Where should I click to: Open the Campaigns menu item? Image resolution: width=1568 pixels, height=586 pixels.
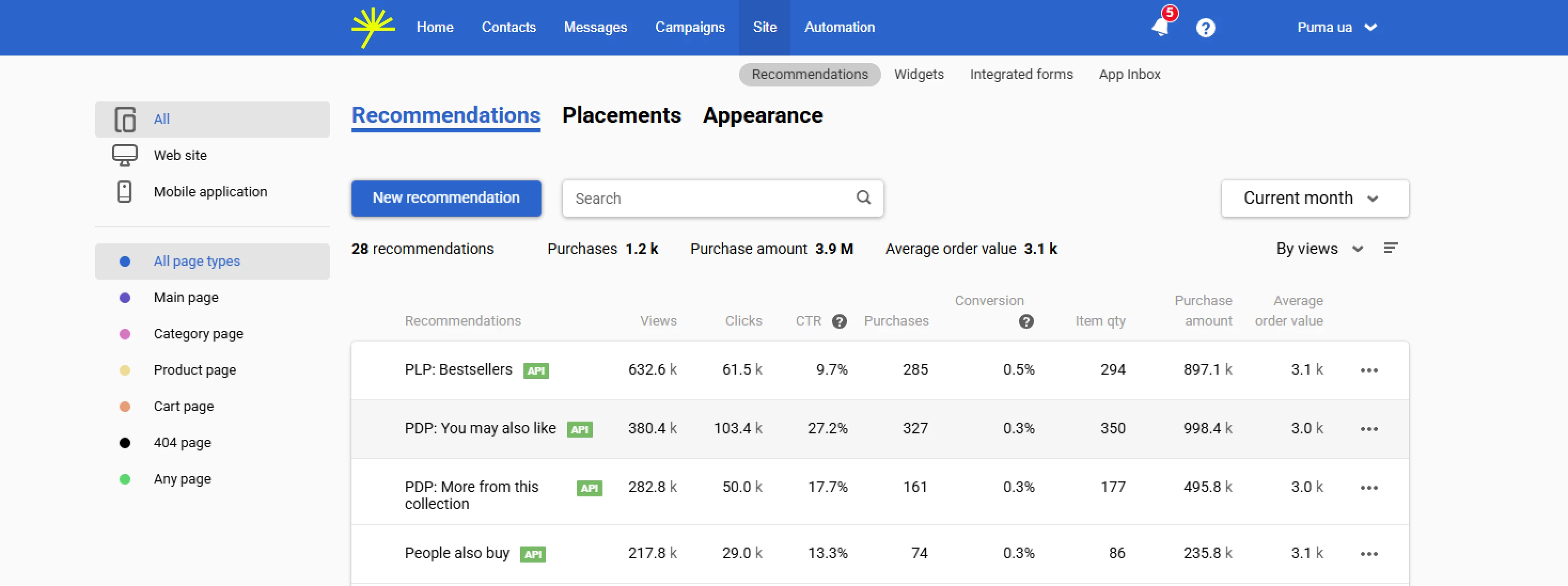689,27
